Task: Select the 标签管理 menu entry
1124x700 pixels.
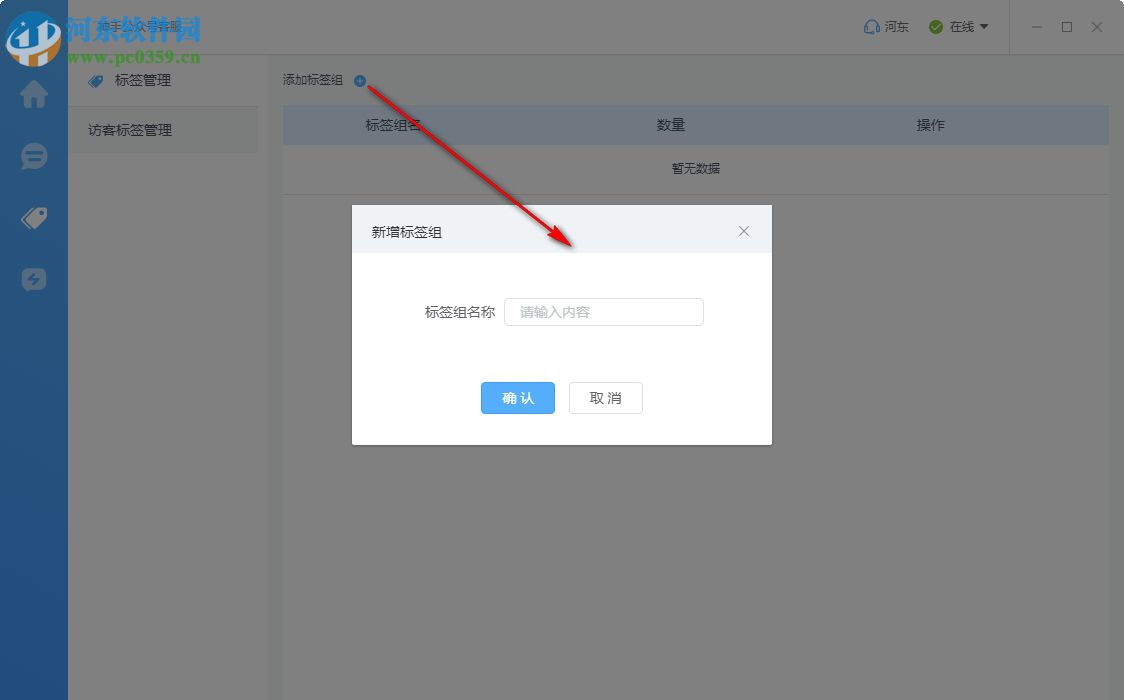Action: click(143, 81)
